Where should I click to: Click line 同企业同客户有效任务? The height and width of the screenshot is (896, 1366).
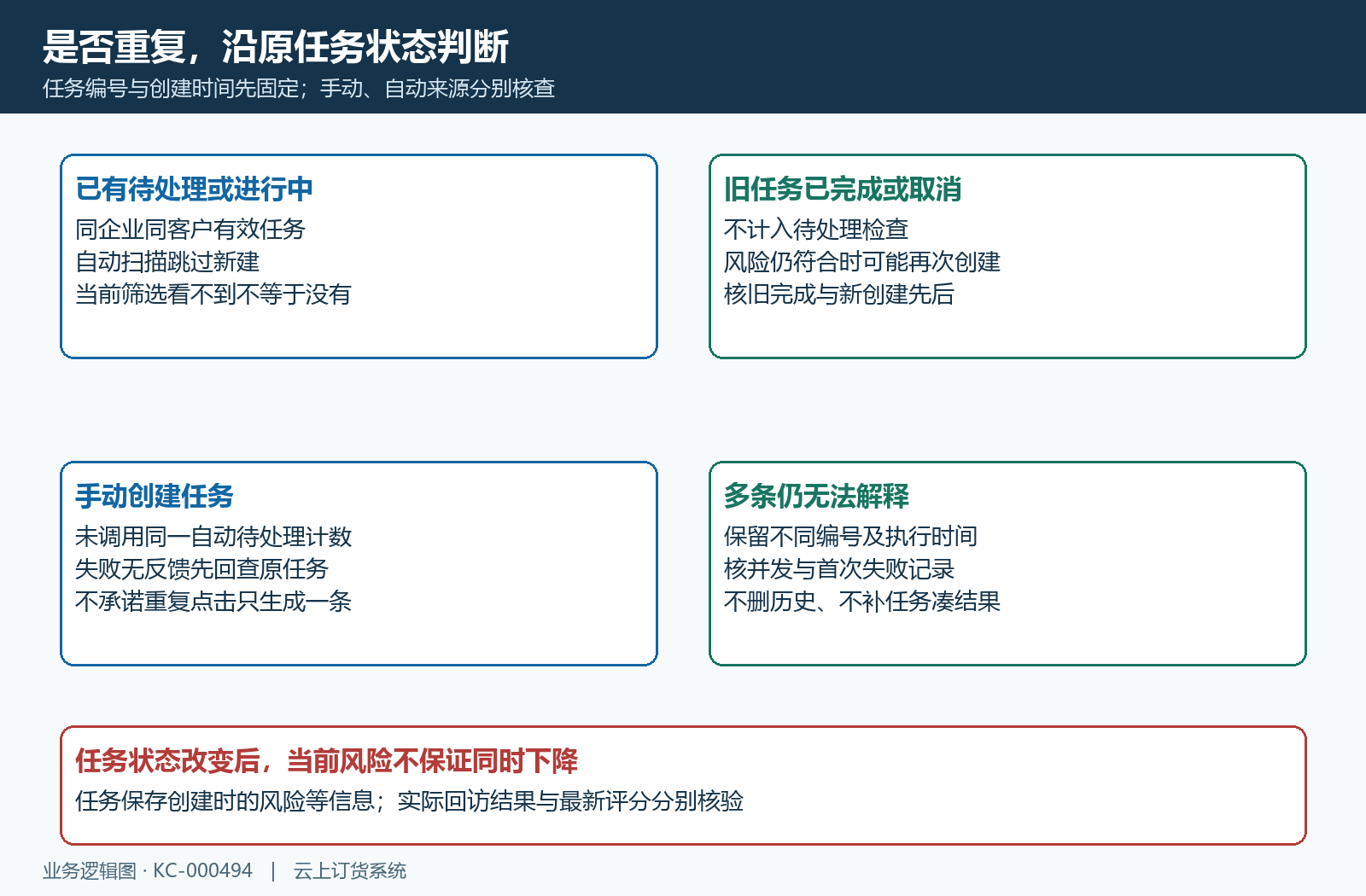point(190,230)
